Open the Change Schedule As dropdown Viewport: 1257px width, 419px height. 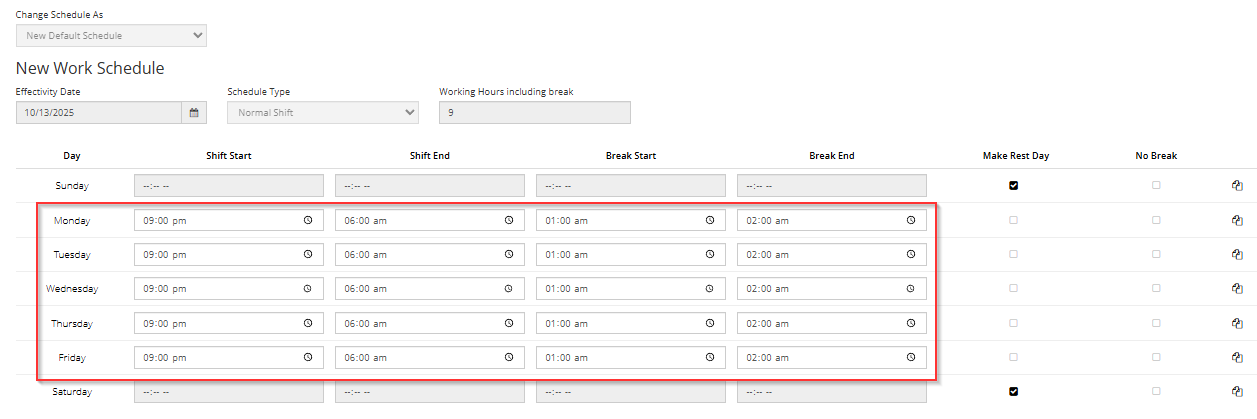tap(111, 36)
